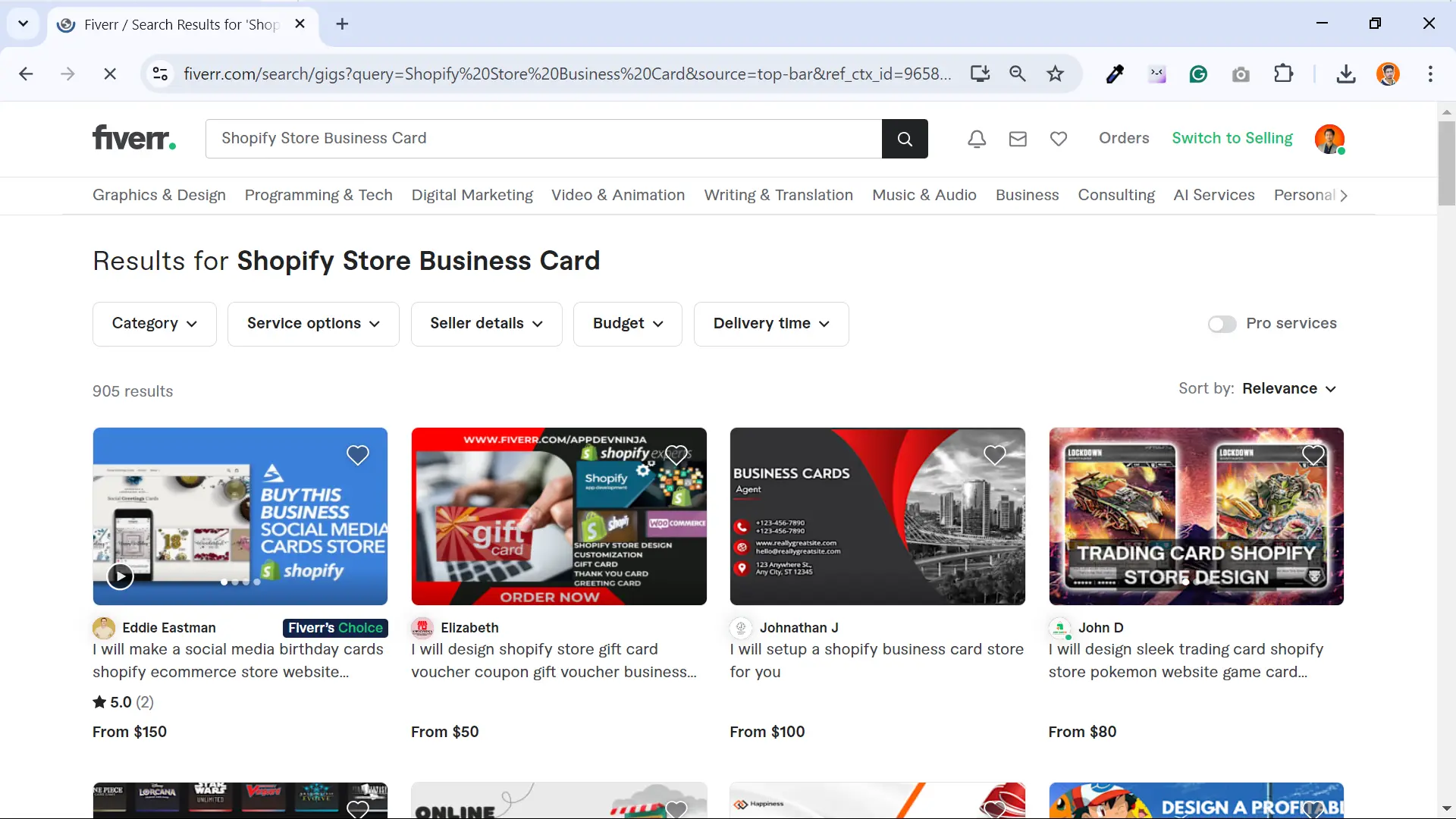Open the notifications bell
The image size is (1456, 819).
click(x=977, y=139)
